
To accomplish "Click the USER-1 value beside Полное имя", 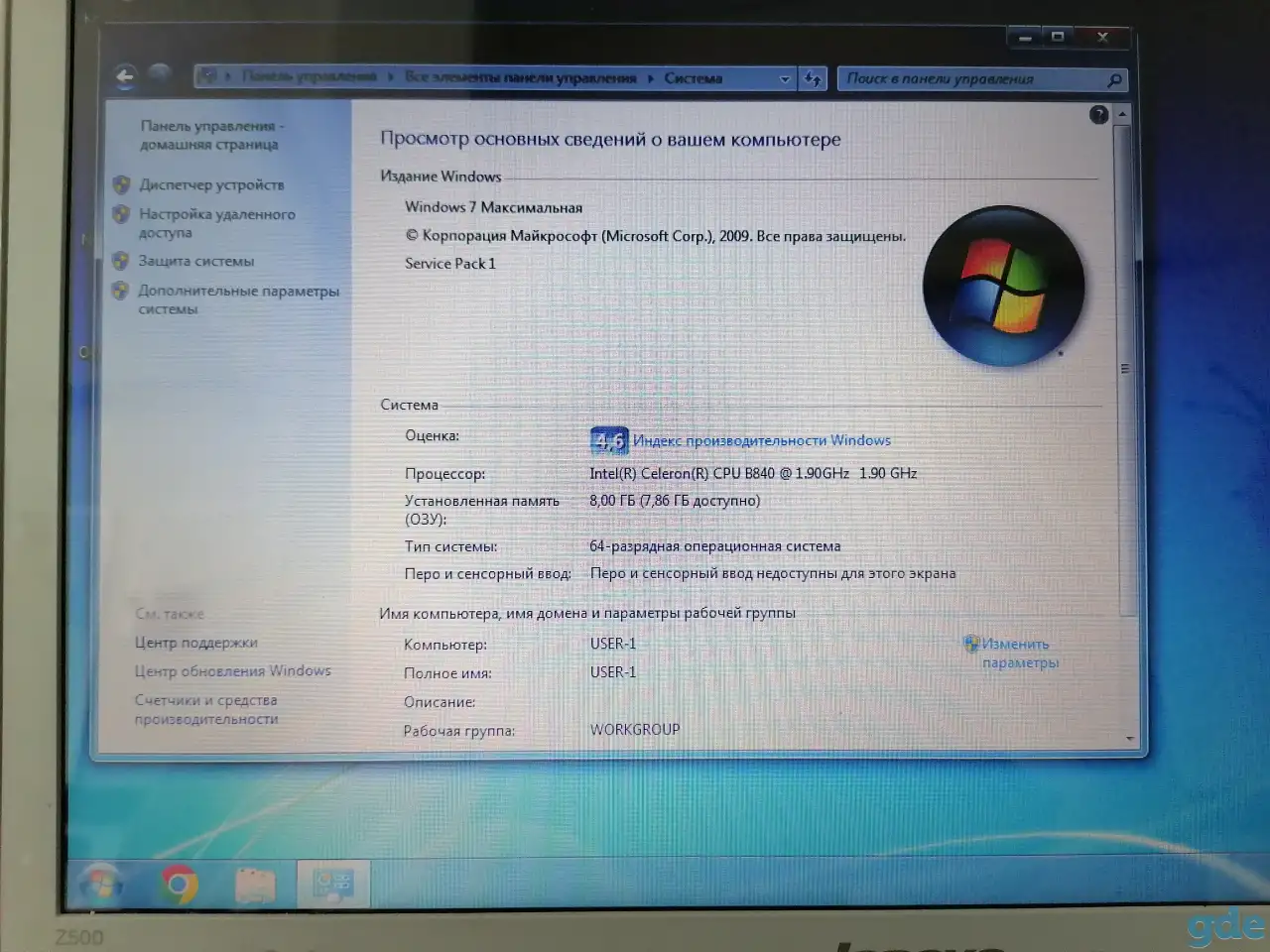I will click(613, 672).
